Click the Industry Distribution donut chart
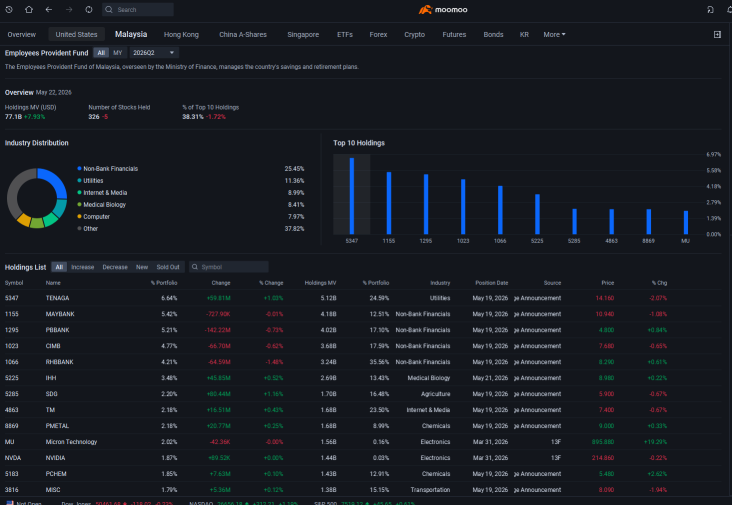The width and height of the screenshot is (732, 505). point(37,198)
